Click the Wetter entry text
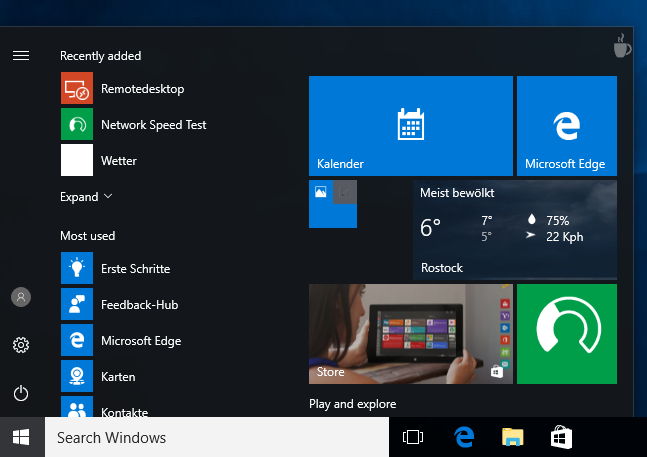647x457 pixels. pos(119,161)
